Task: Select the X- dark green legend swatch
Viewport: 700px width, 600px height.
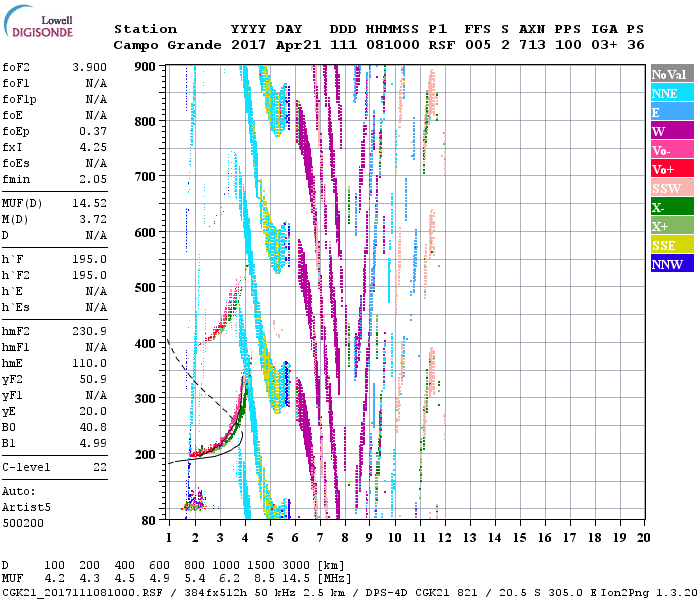Action: pos(672,207)
